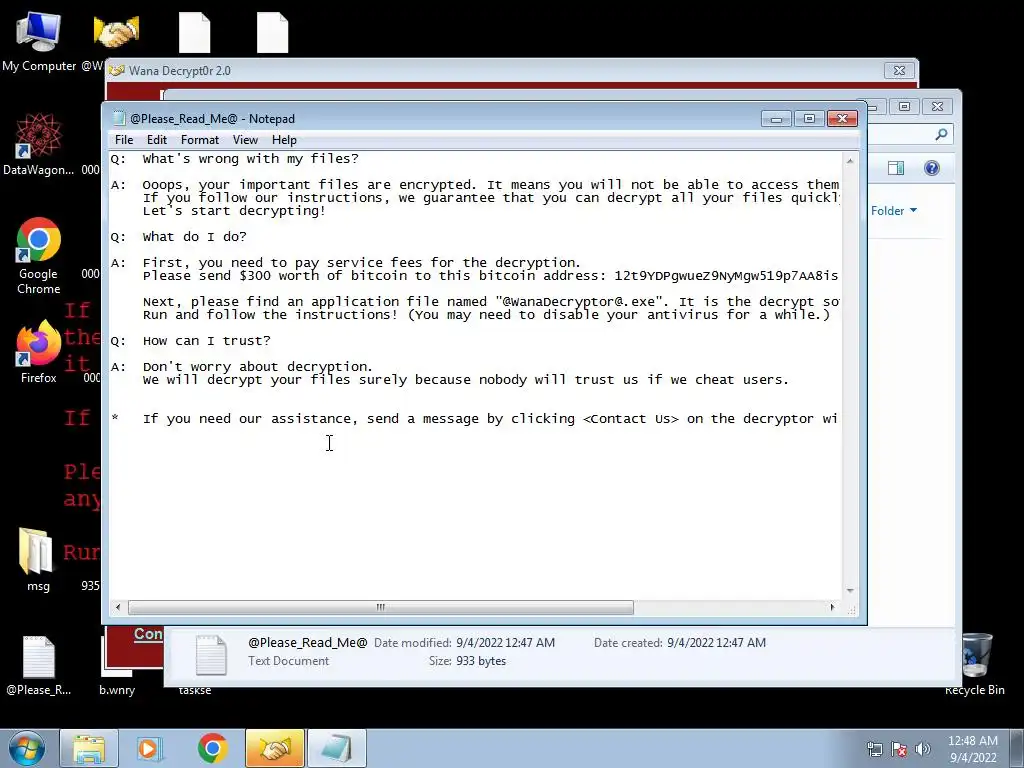Open Windows Media Player from taskbar

click(x=150, y=748)
